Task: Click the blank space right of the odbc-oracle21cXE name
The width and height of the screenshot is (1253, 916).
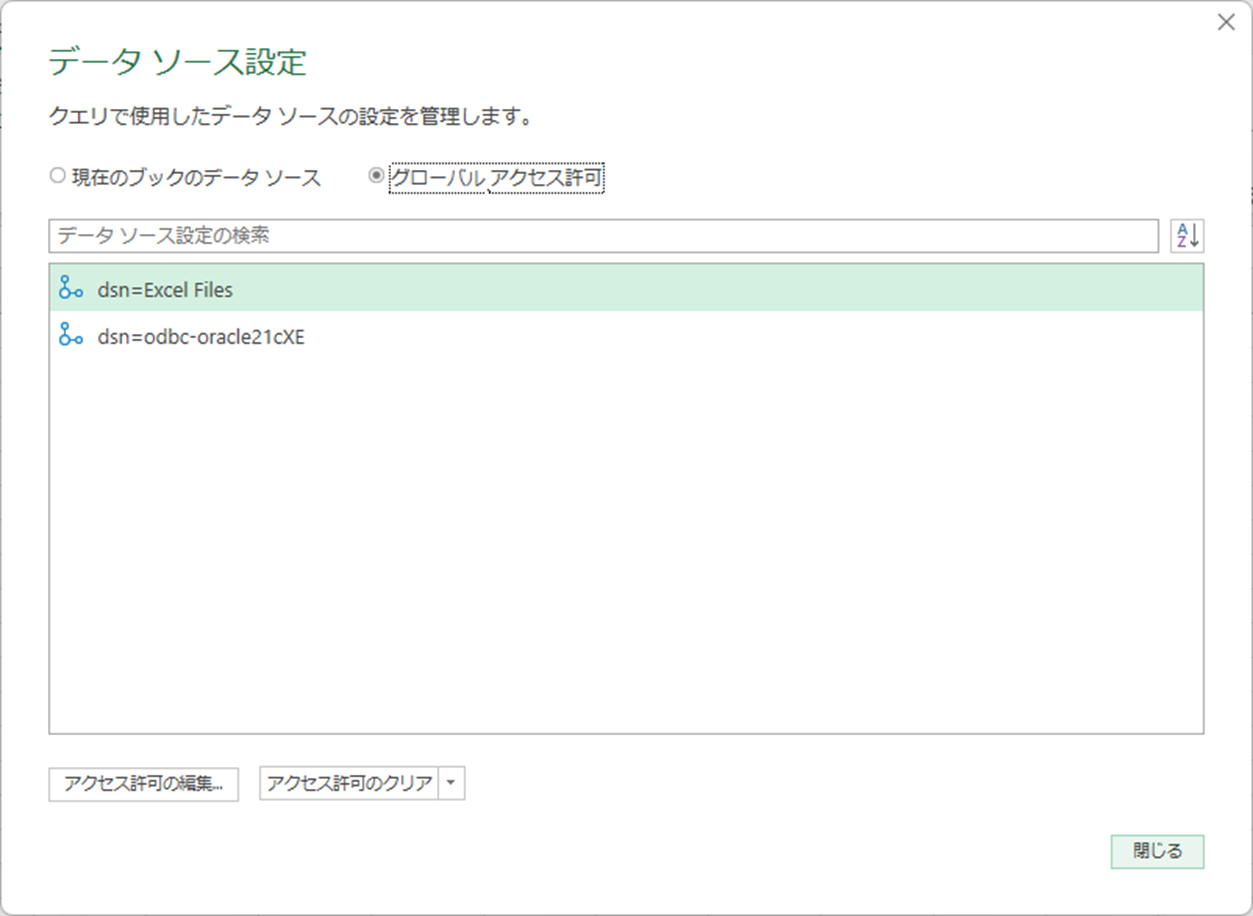Action: (x=750, y=337)
